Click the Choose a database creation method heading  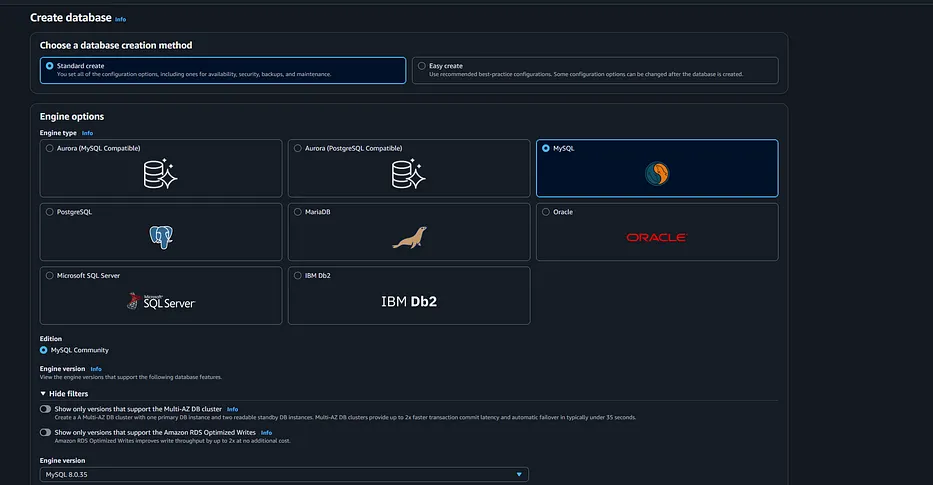(x=116, y=45)
